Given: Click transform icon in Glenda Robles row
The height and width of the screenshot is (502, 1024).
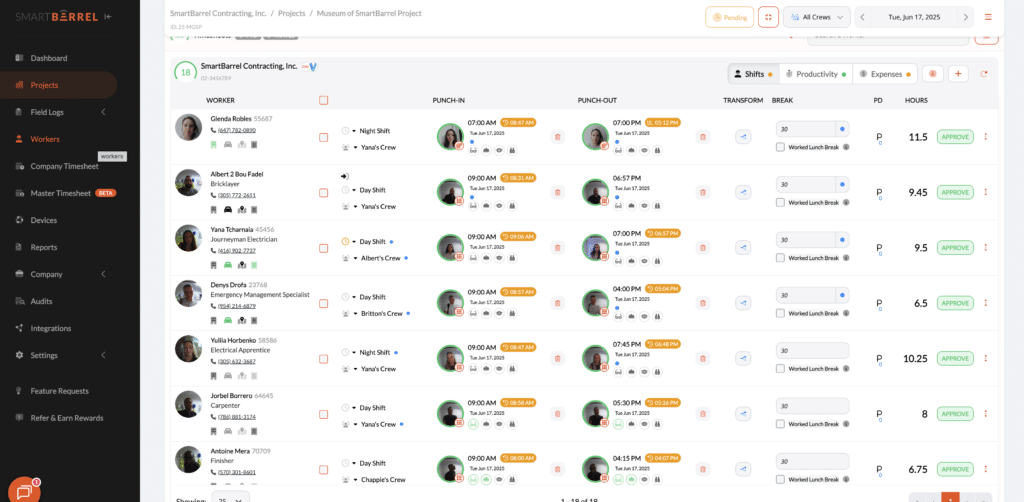Looking at the screenshot, I should (743, 137).
